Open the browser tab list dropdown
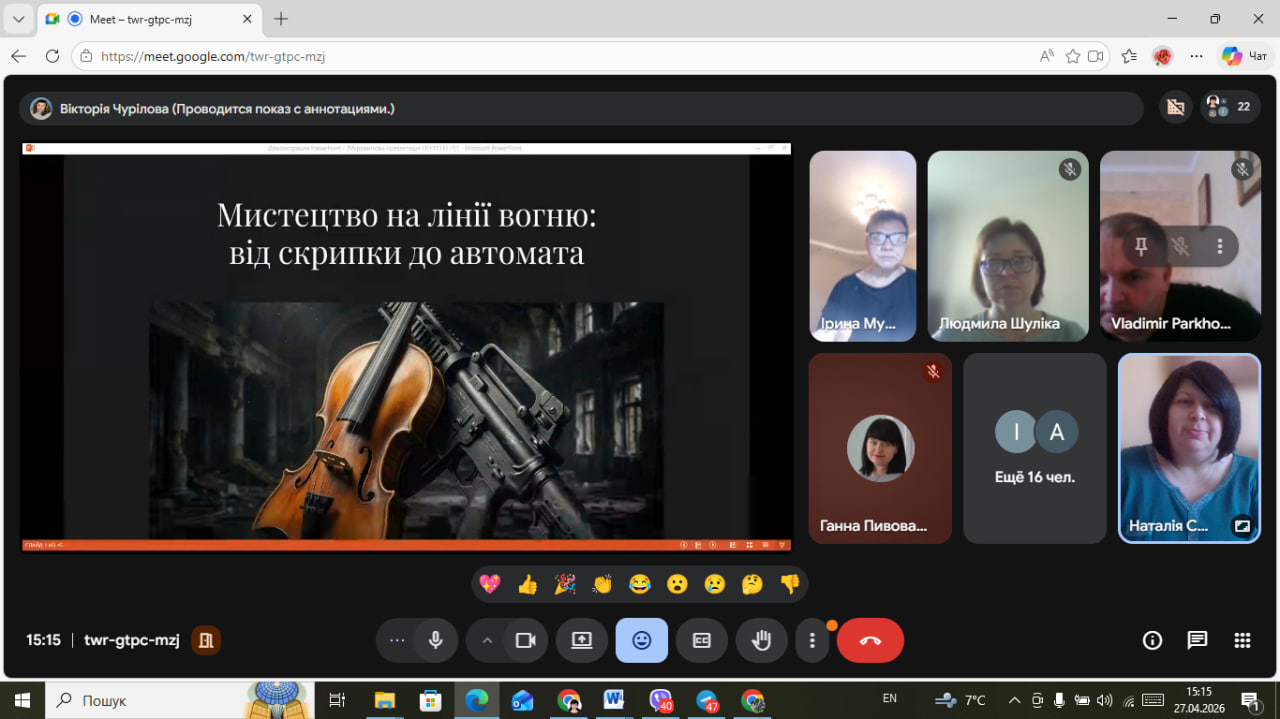The image size is (1280, 719). click(18, 19)
